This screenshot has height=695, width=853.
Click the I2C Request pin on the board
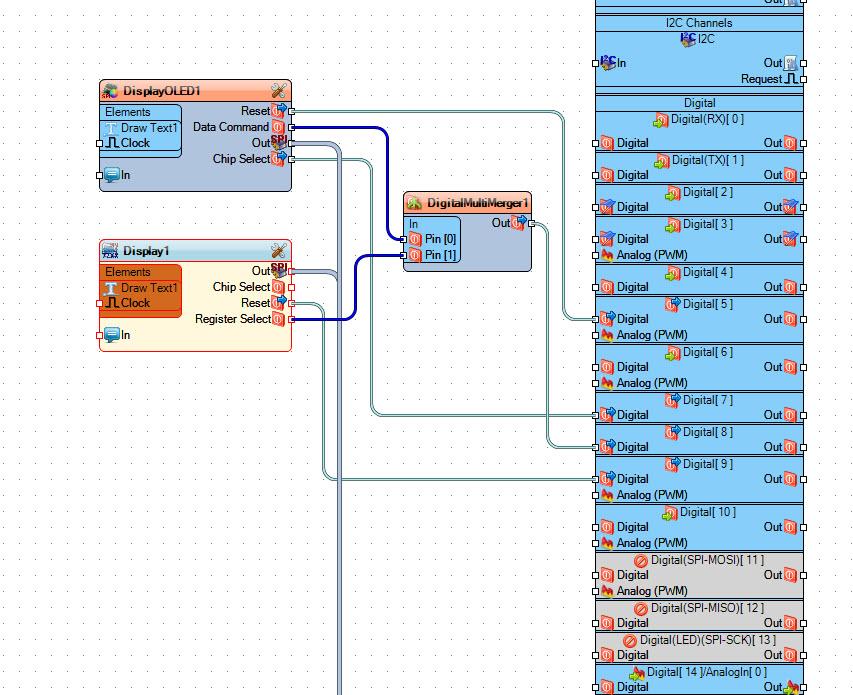pos(791,79)
